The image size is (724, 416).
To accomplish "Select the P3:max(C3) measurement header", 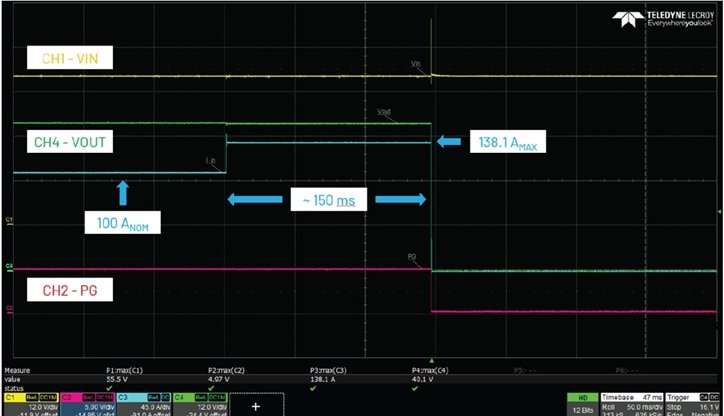I will click(328, 370).
